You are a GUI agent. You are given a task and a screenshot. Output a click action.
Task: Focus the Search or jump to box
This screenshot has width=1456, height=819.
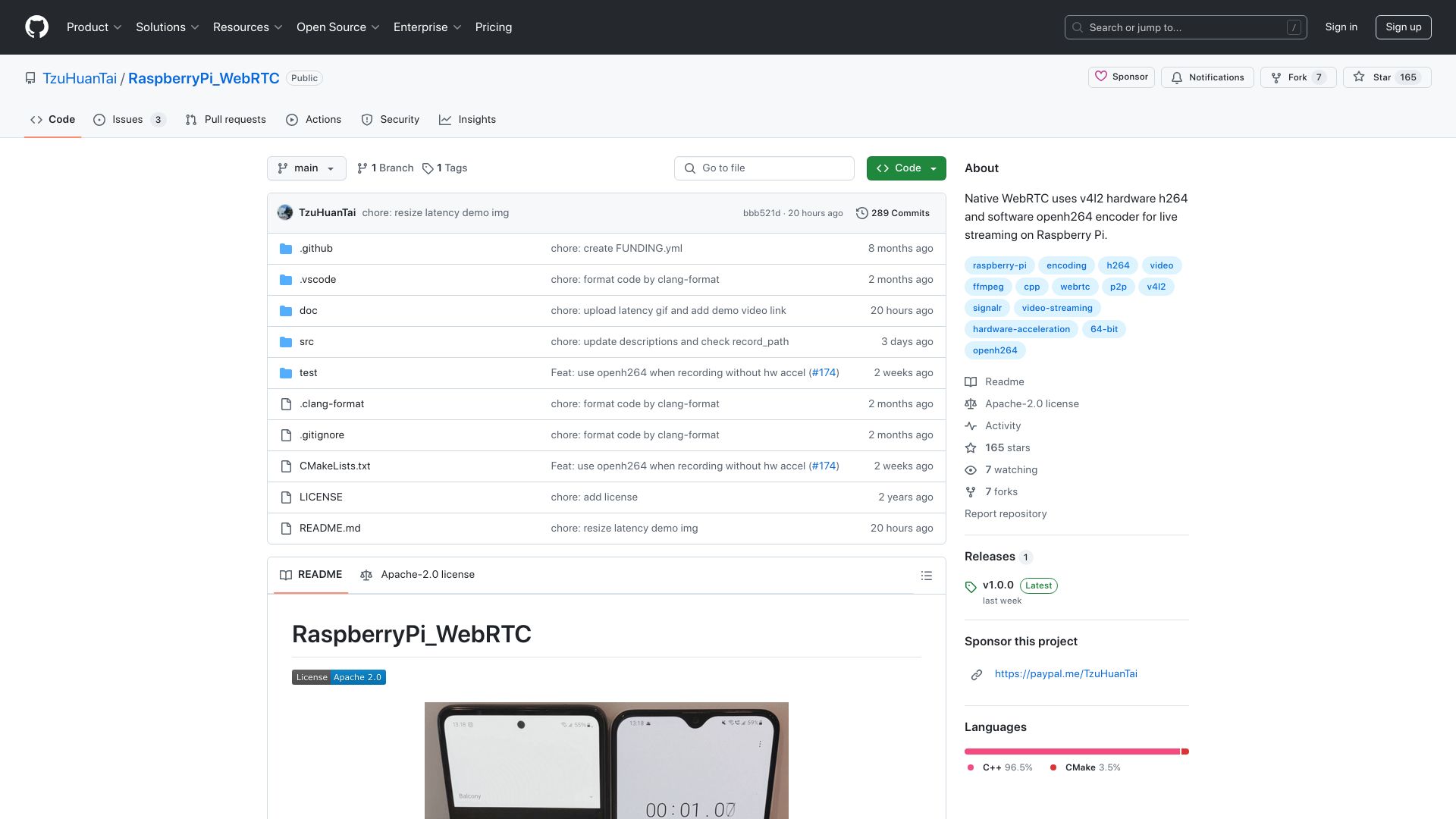point(1185,27)
